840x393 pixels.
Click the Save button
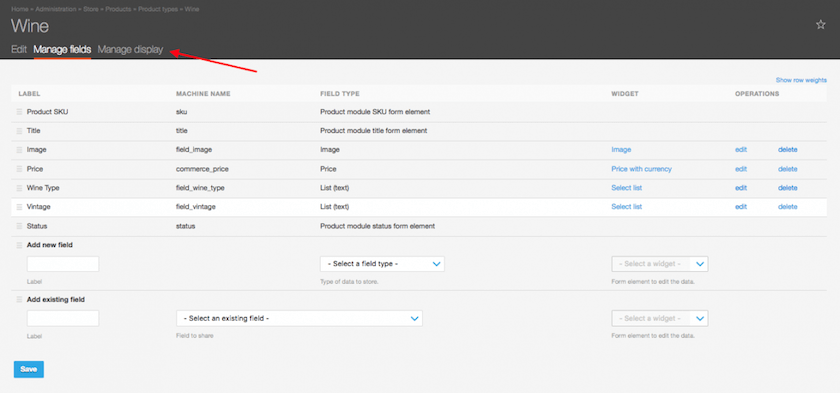[x=28, y=369]
